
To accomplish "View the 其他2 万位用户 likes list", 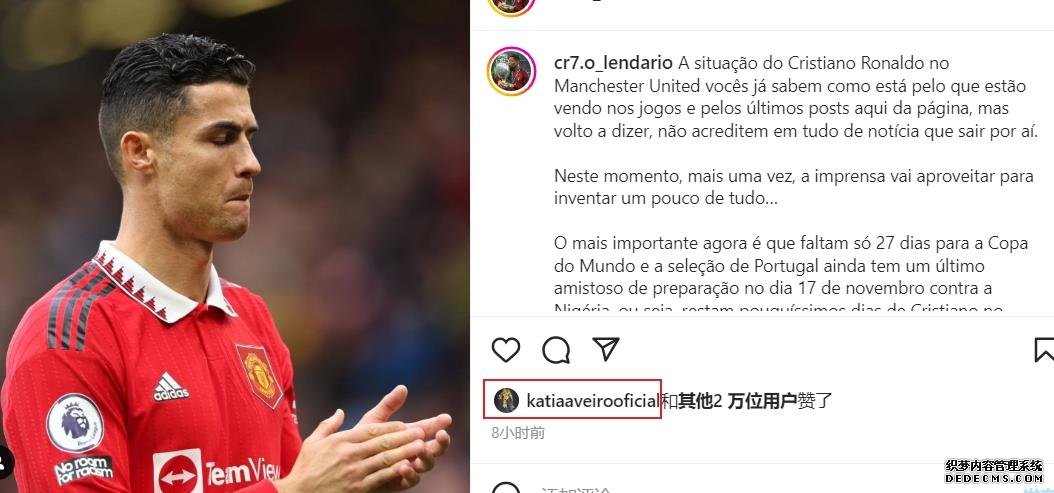I will tap(736, 401).
